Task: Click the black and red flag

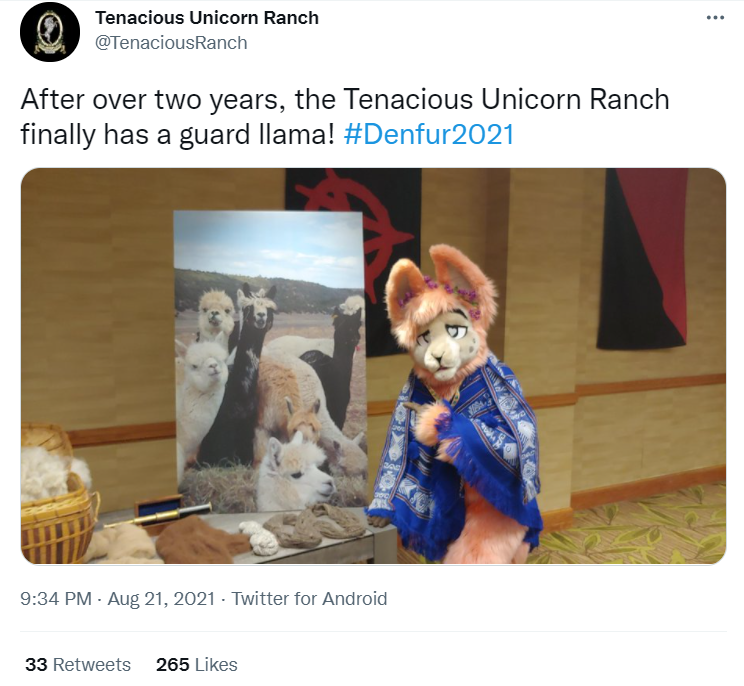Action: (x=642, y=259)
